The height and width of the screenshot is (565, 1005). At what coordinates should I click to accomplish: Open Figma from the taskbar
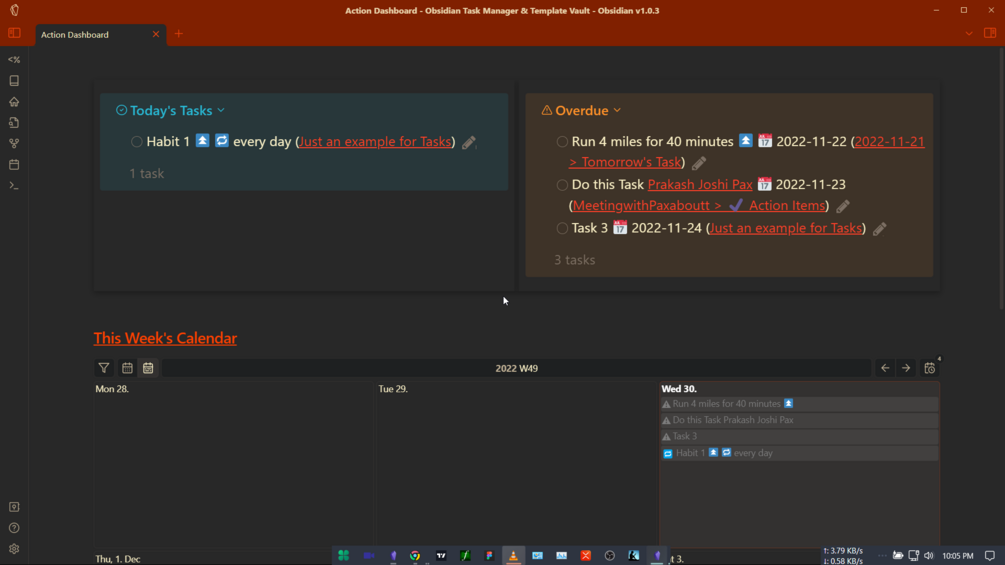pyautogui.click(x=490, y=555)
